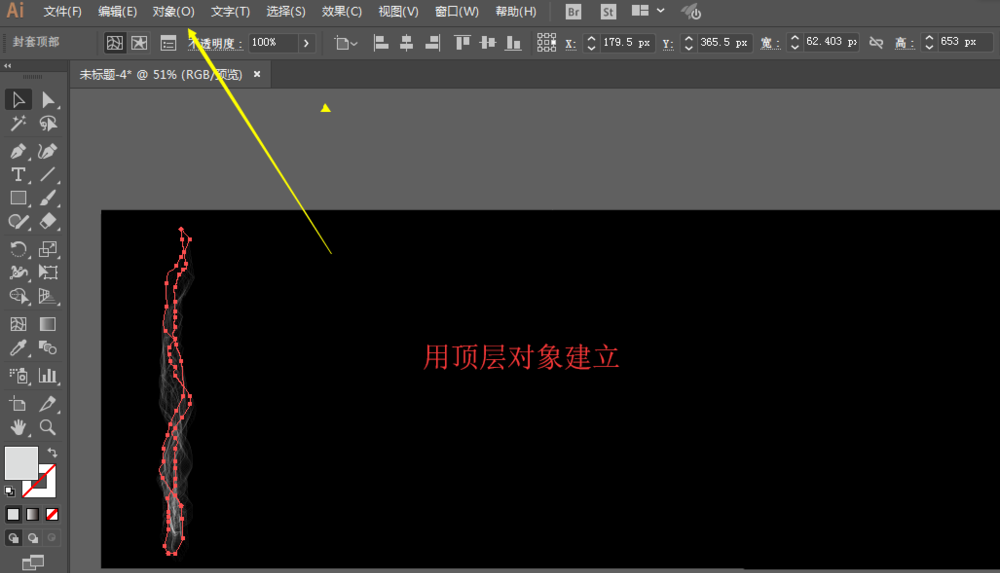Click vertical align top button
Image resolution: width=1000 pixels, height=573 pixels.
[462, 43]
